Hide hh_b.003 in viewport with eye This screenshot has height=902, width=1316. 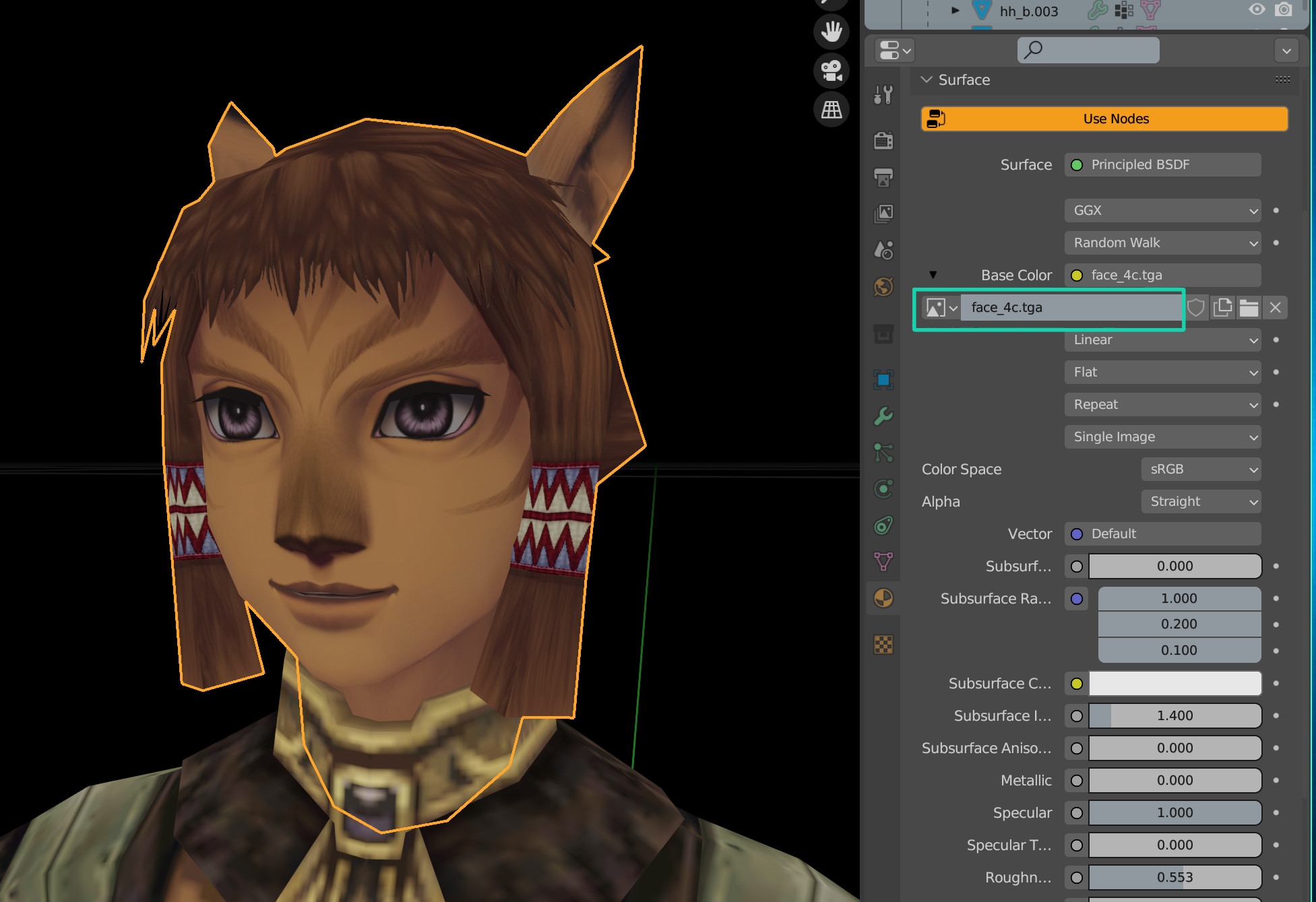(x=1257, y=9)
